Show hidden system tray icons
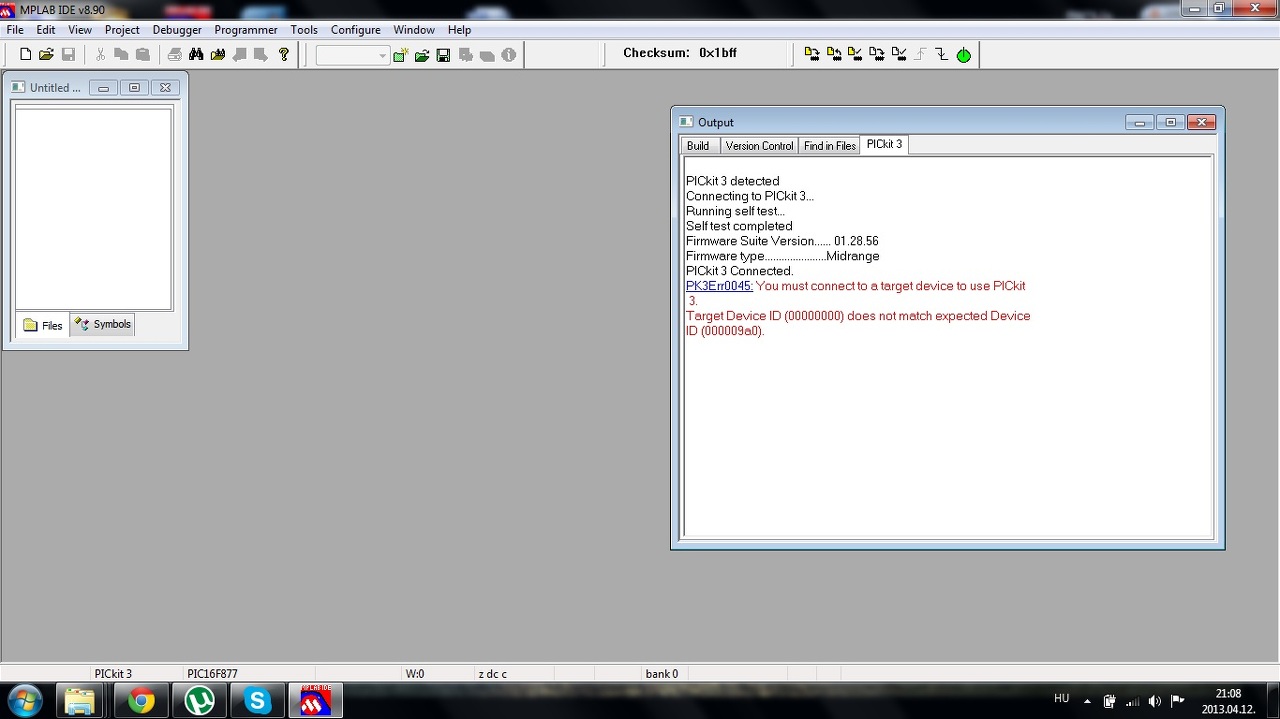The width and height of the screenshot is (1280, 719). [1087, 701]
